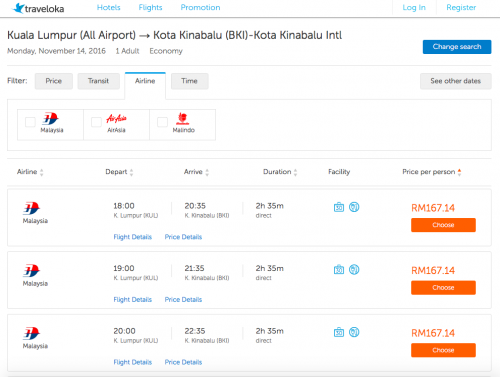Image resolution: width=500 pixels, height=377 pixels.
Task: Click the Log In link
Action: pyautogui.click(x=414, y=8)
